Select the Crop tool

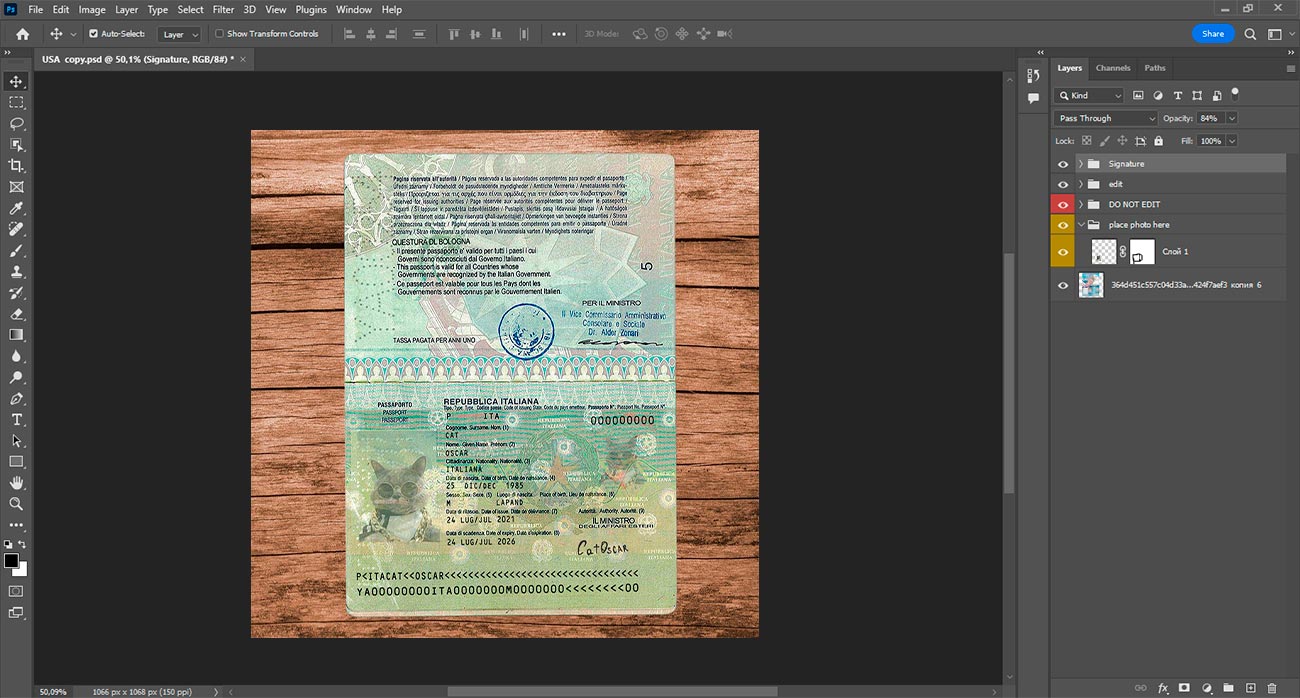click(16, 166)
